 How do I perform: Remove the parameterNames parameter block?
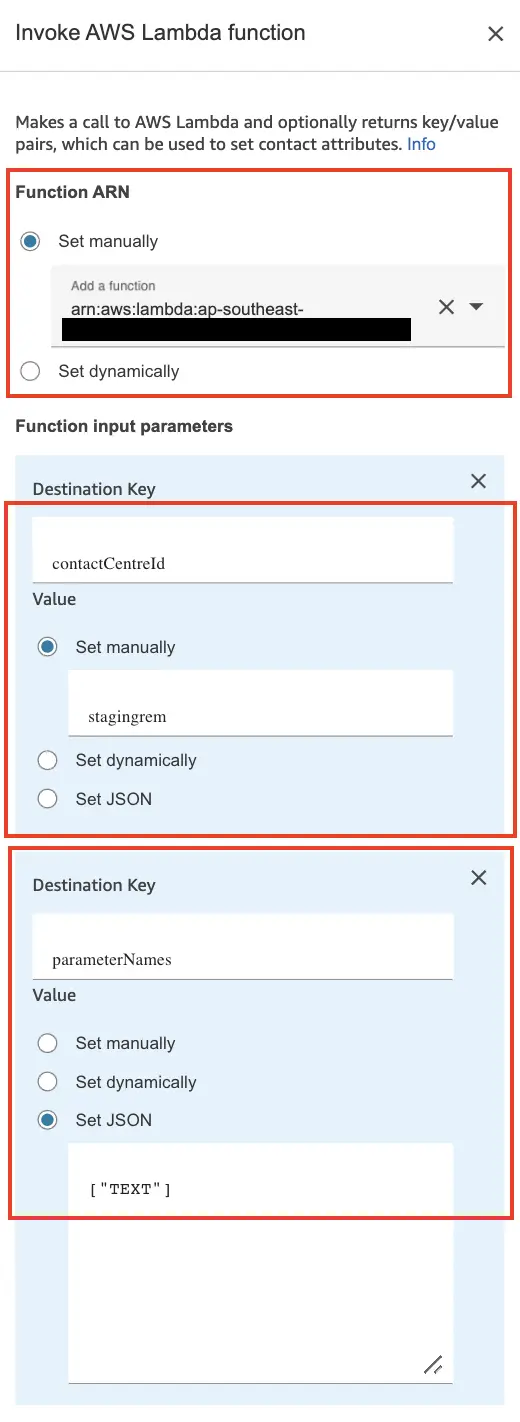pyautogui.click(x=478, y=877)
